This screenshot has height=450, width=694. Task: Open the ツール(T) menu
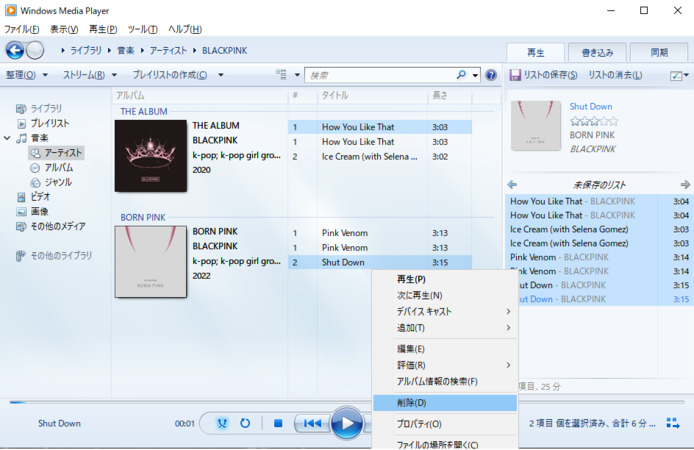click(143, 29)
